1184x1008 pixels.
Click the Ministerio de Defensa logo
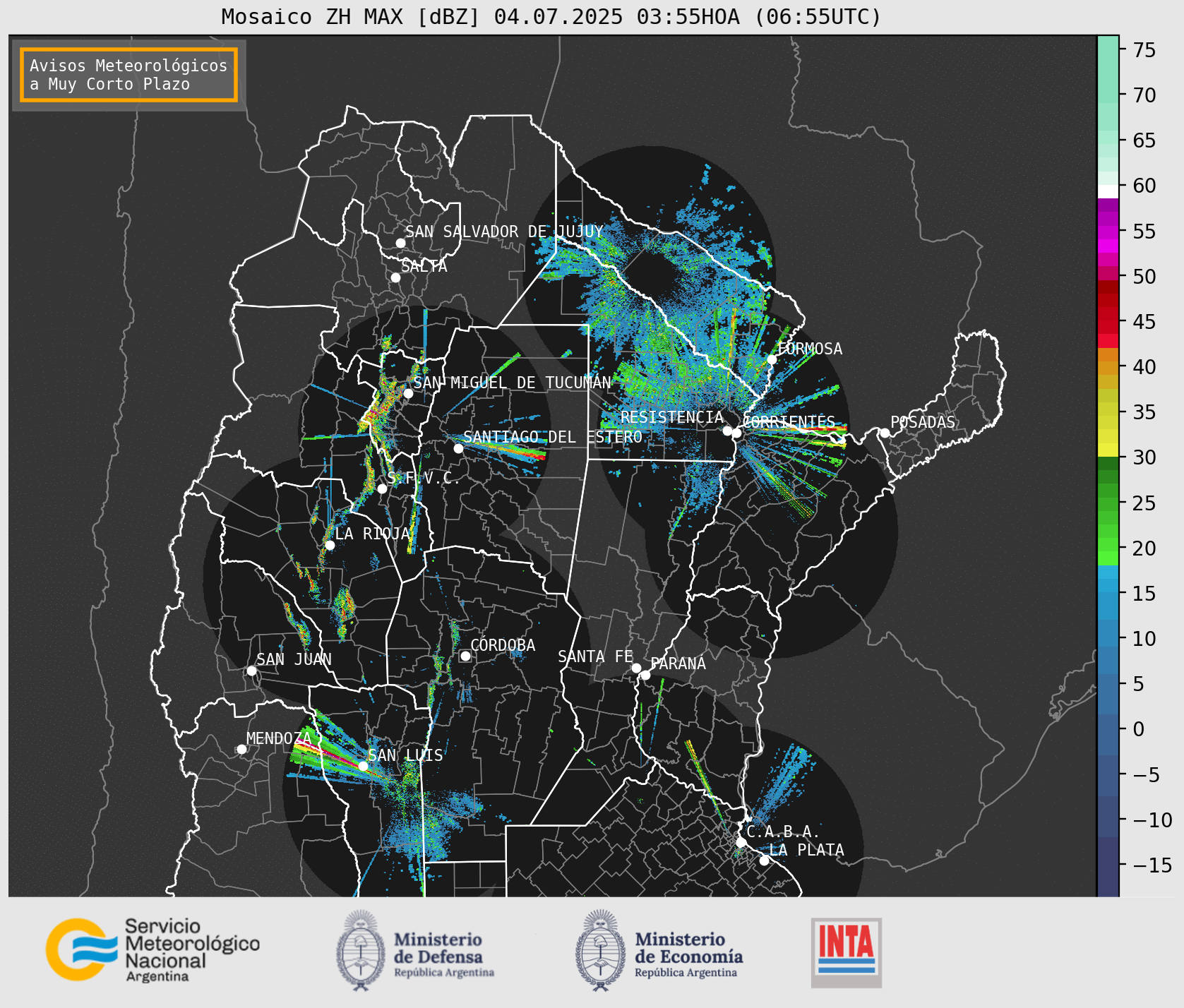click(x=416, y=950)
